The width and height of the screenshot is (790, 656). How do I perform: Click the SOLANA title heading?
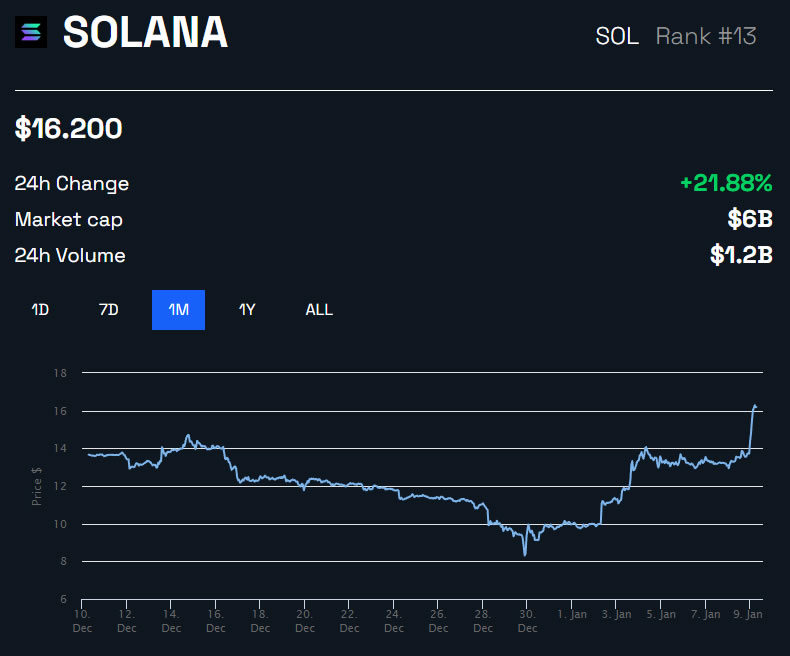coord(146,32)
